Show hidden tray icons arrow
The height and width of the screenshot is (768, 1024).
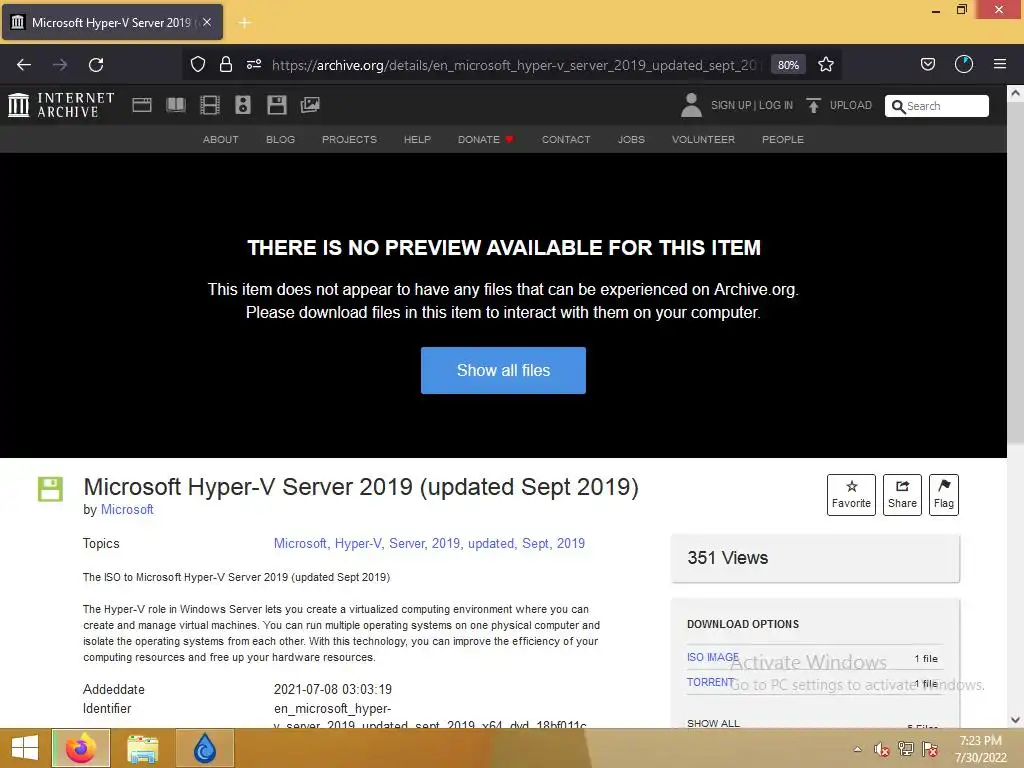(x=857, y=749)
